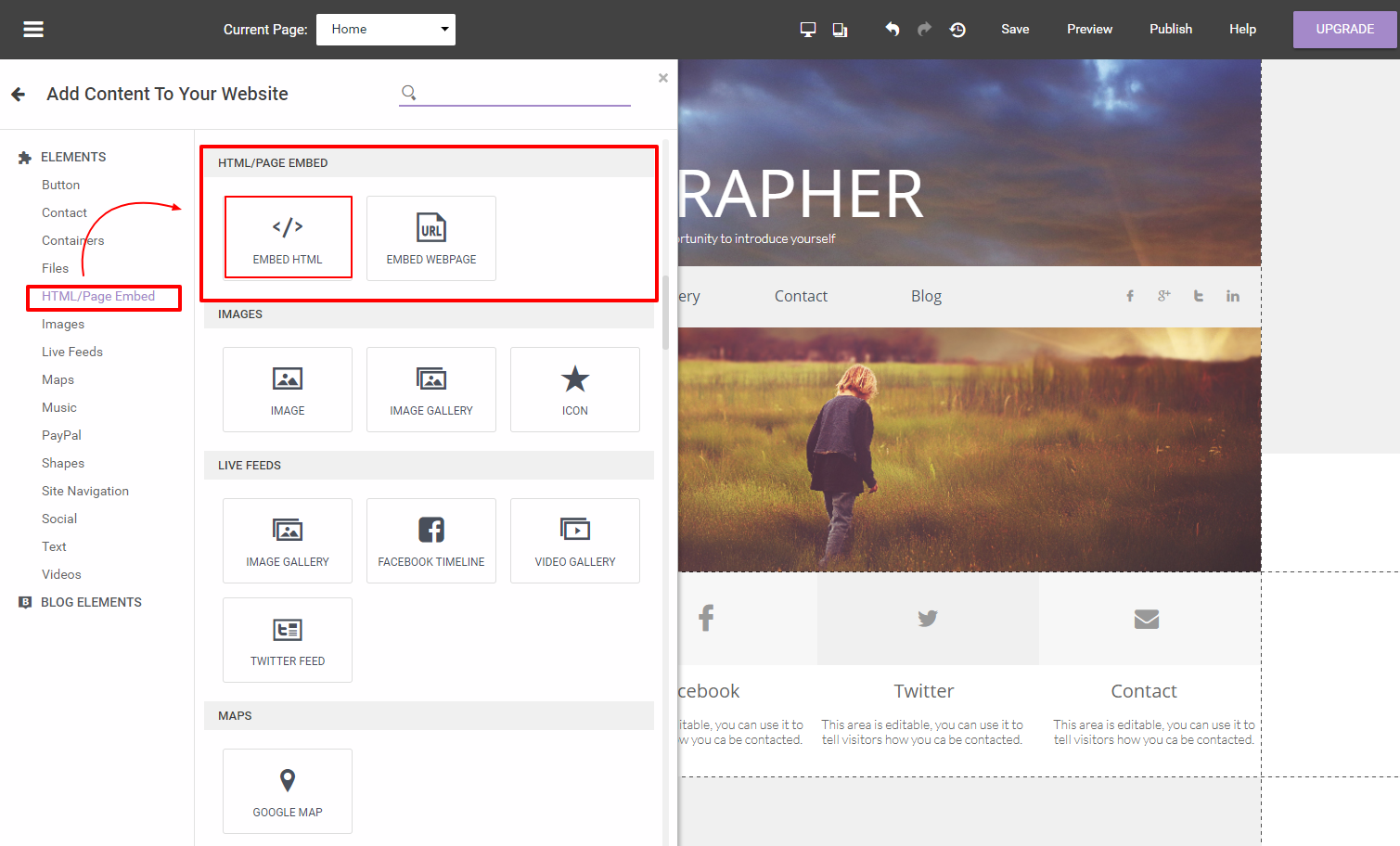Add the Embed HTML element

click(x=288, y=237)
